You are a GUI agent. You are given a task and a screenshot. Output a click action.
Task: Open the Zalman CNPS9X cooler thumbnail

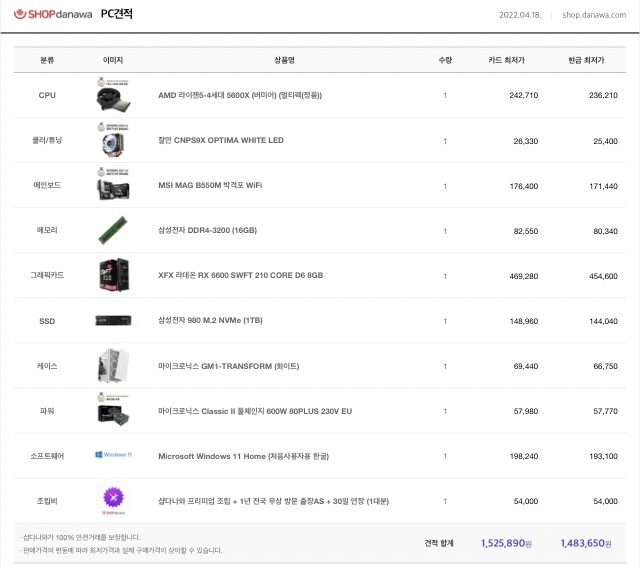(113, 140)
